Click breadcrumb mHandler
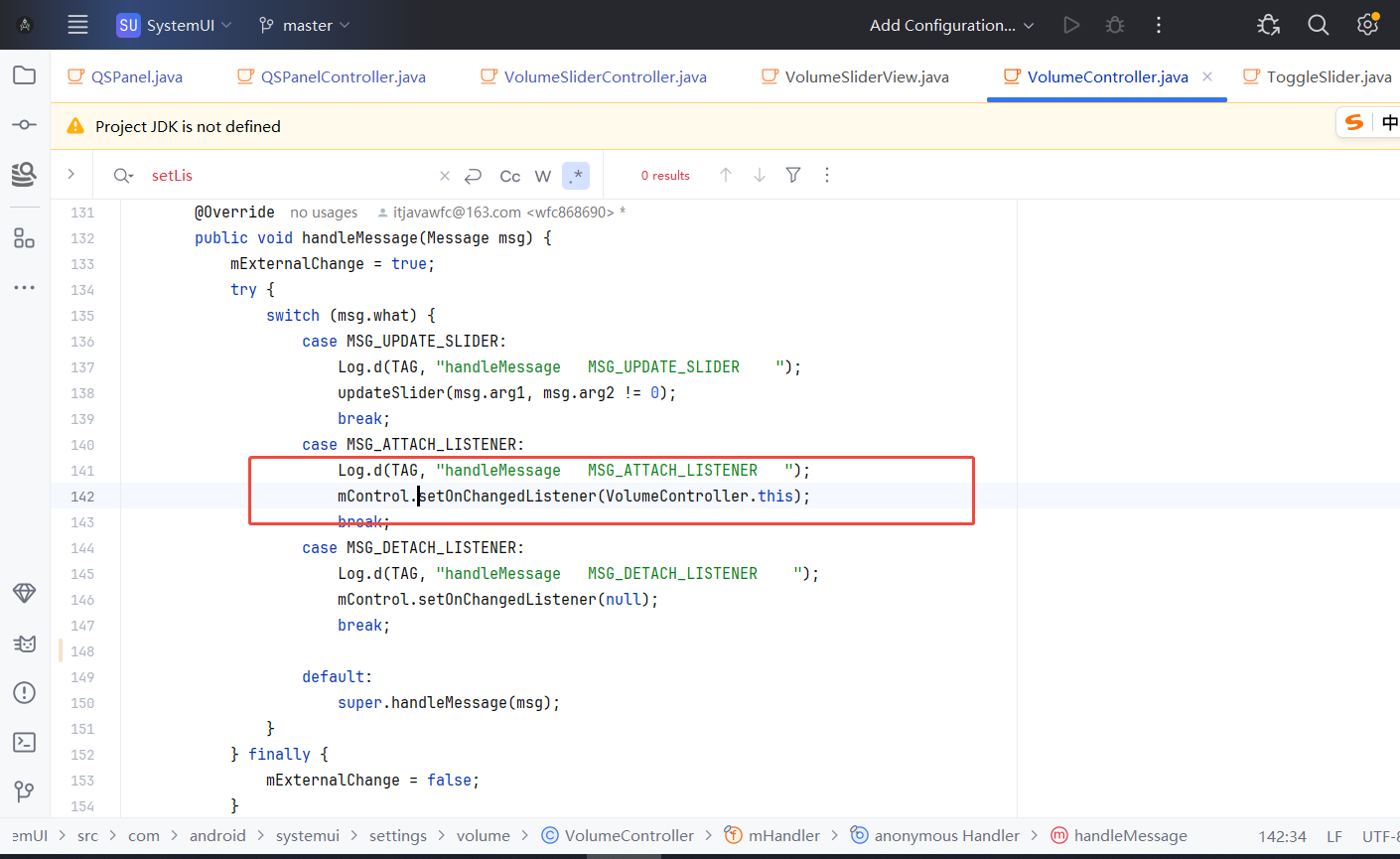The width and height of the screenshot is (1400, 859). [x=771, y=836]
